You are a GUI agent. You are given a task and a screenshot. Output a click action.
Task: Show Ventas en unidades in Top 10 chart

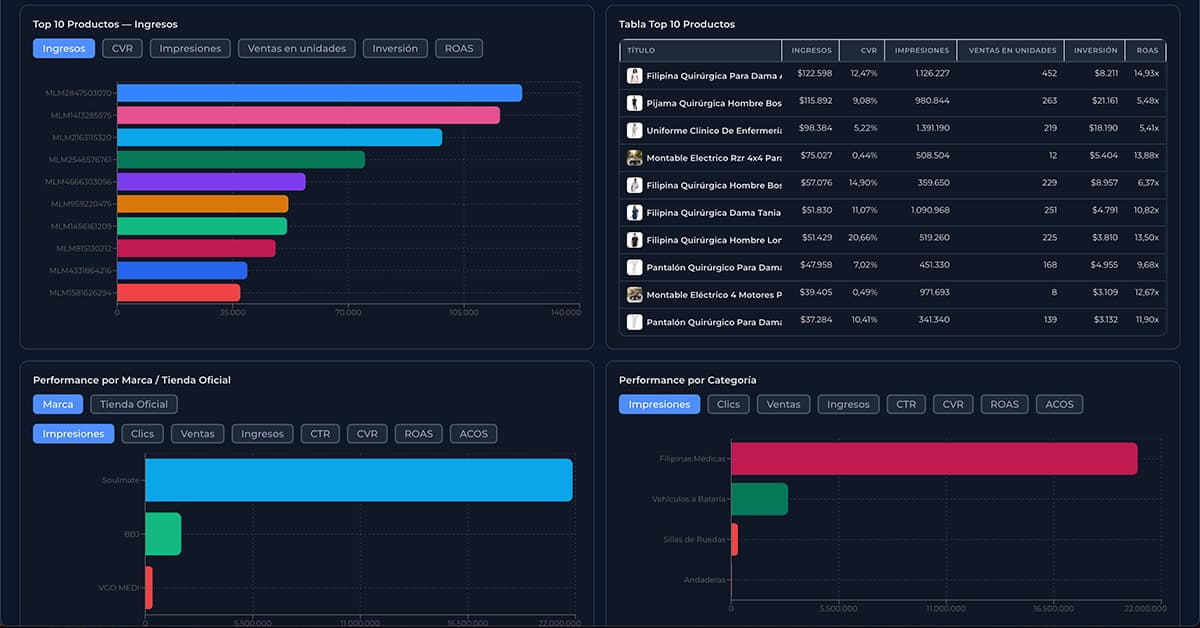[x=296, y=48]
